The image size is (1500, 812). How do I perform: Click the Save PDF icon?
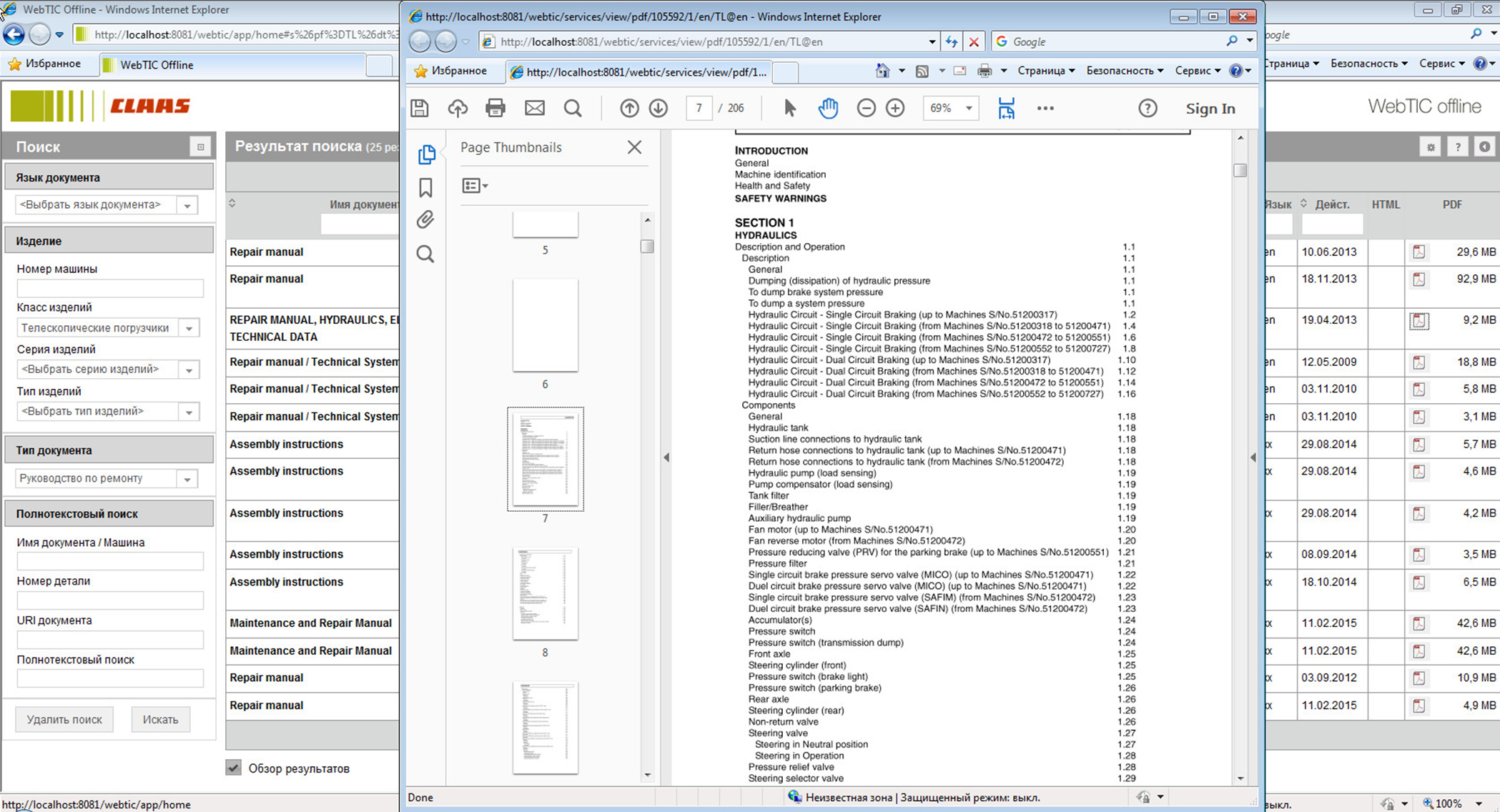pos(420,108)
